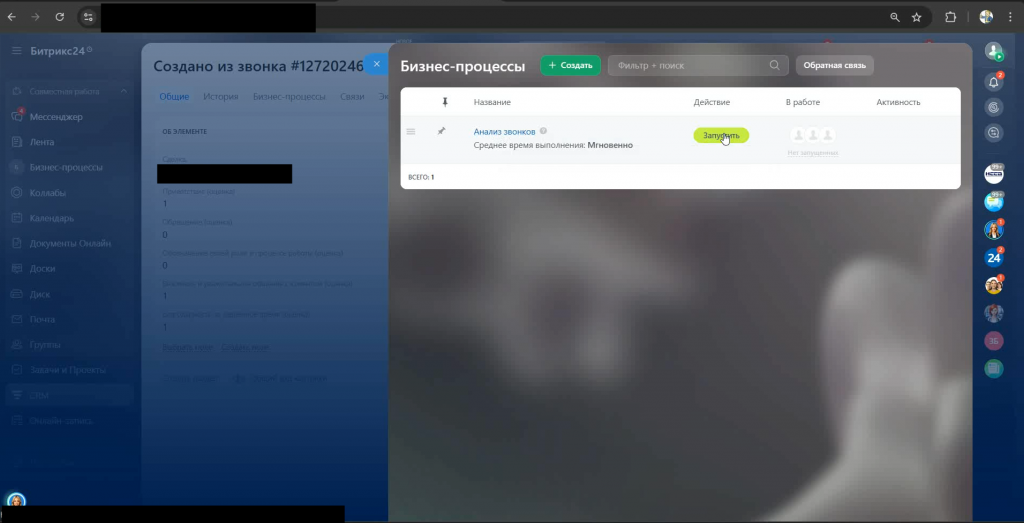This screenshot has width=1024, height=523.
Task: Switch to the Связи tab
Action: click(x=352, y=97)
